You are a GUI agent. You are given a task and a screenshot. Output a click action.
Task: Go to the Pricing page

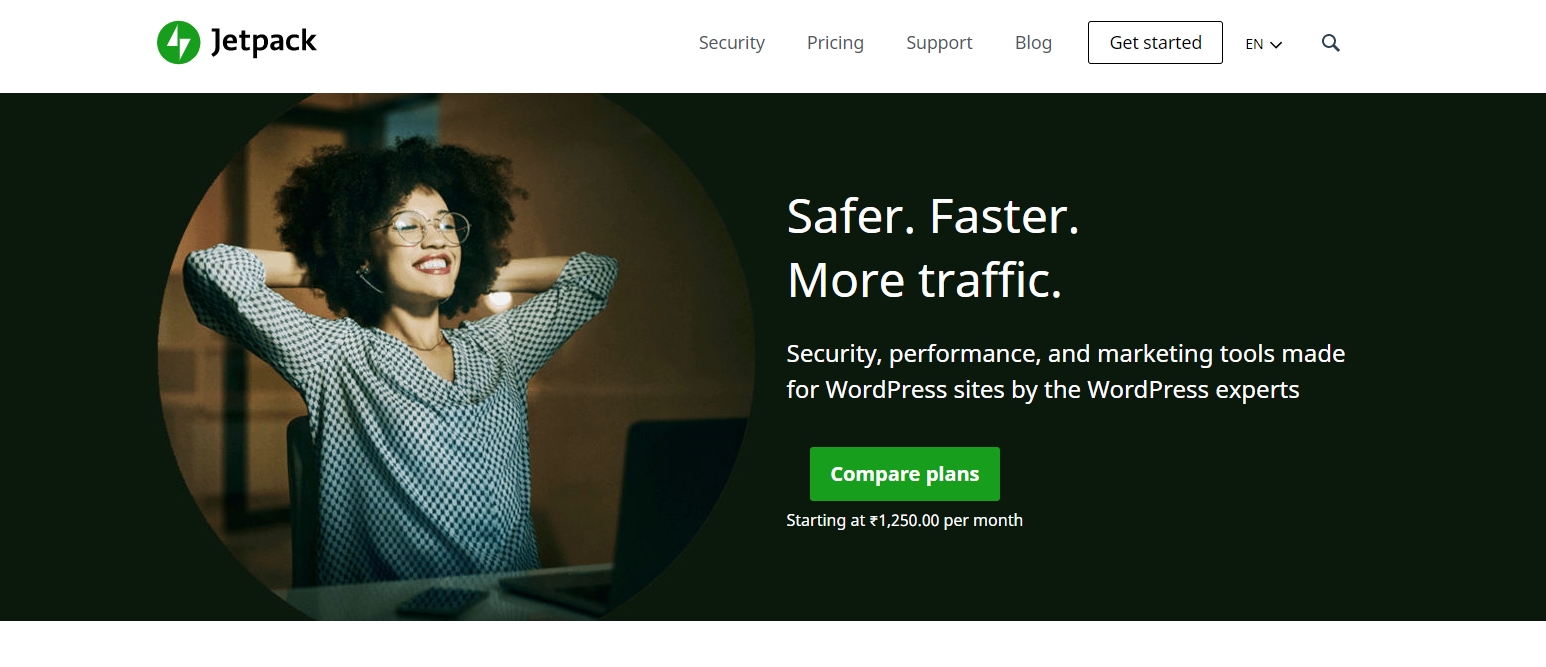pyautogui.click(x=835, y=43)
